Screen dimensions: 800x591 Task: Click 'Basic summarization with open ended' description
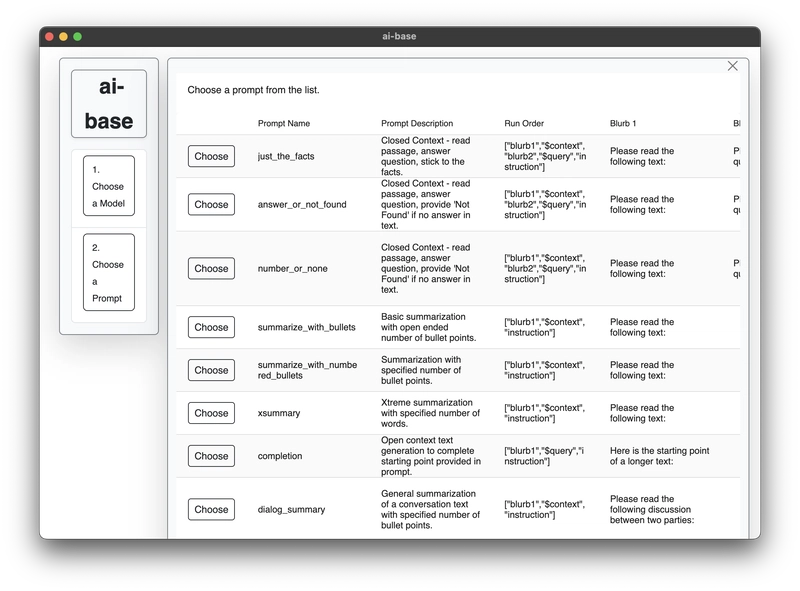click(429, 327)
